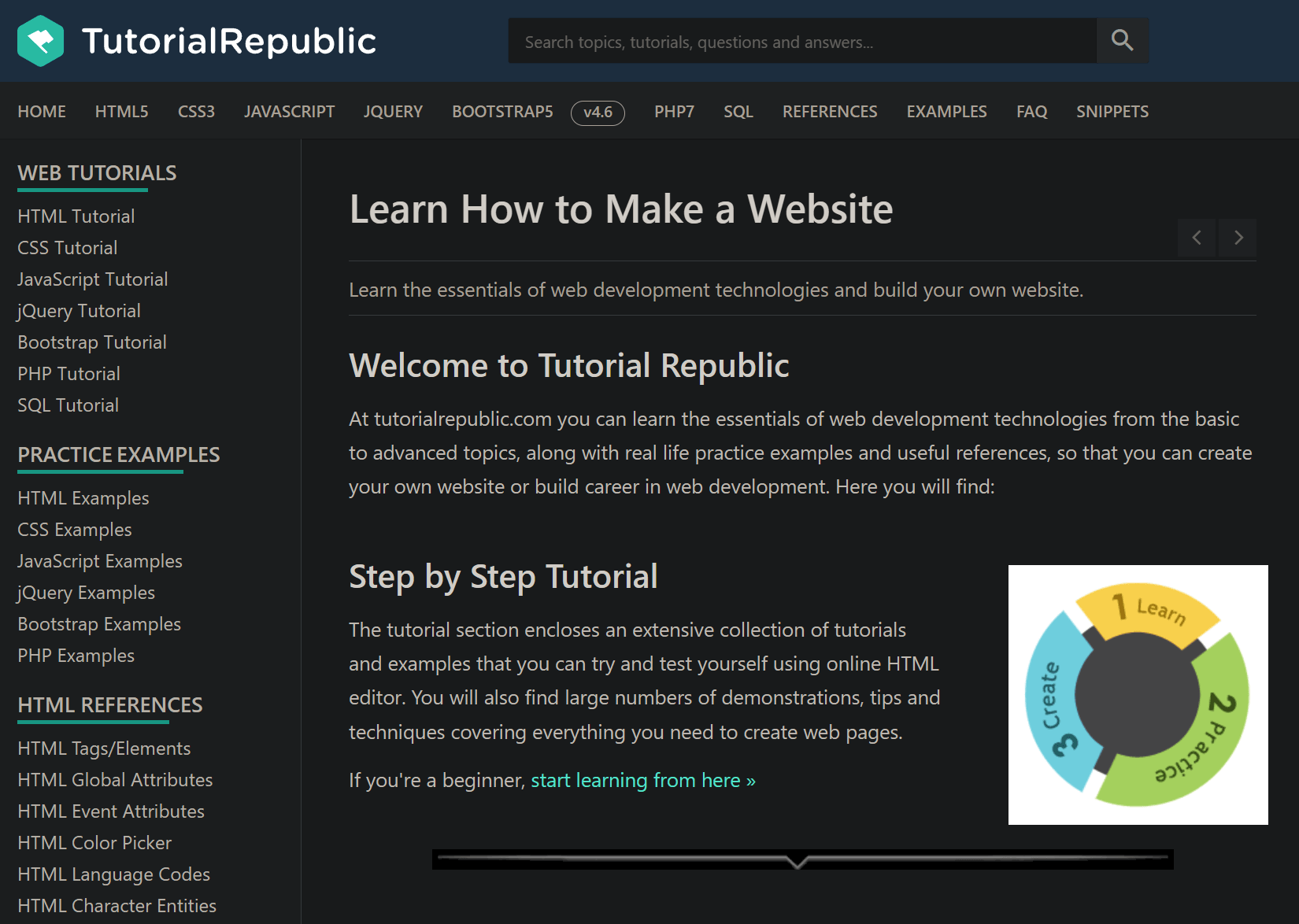Open the HTML Color Picker page

point(94,842)
